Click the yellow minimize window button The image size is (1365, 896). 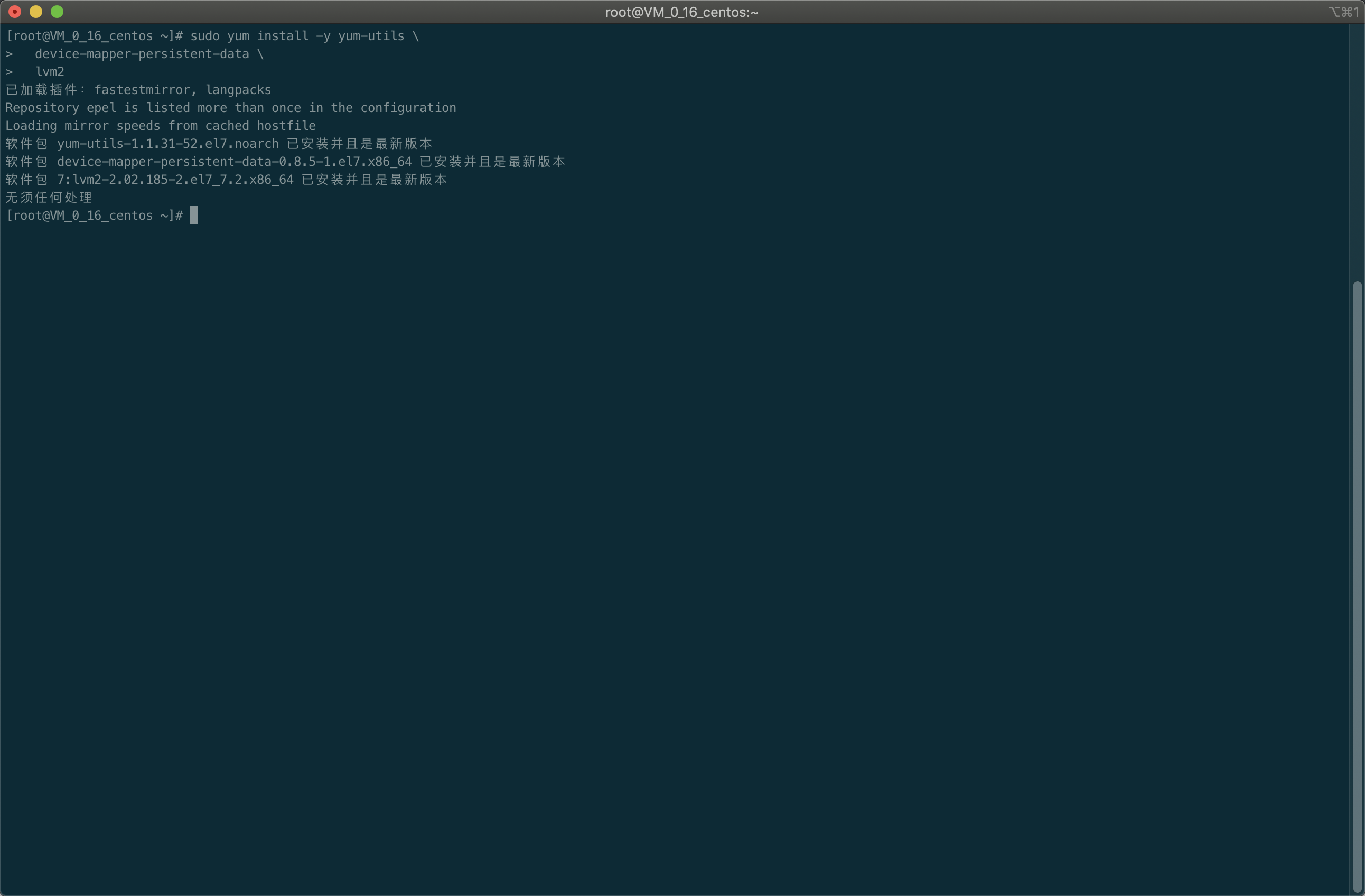tap(35, 12)
